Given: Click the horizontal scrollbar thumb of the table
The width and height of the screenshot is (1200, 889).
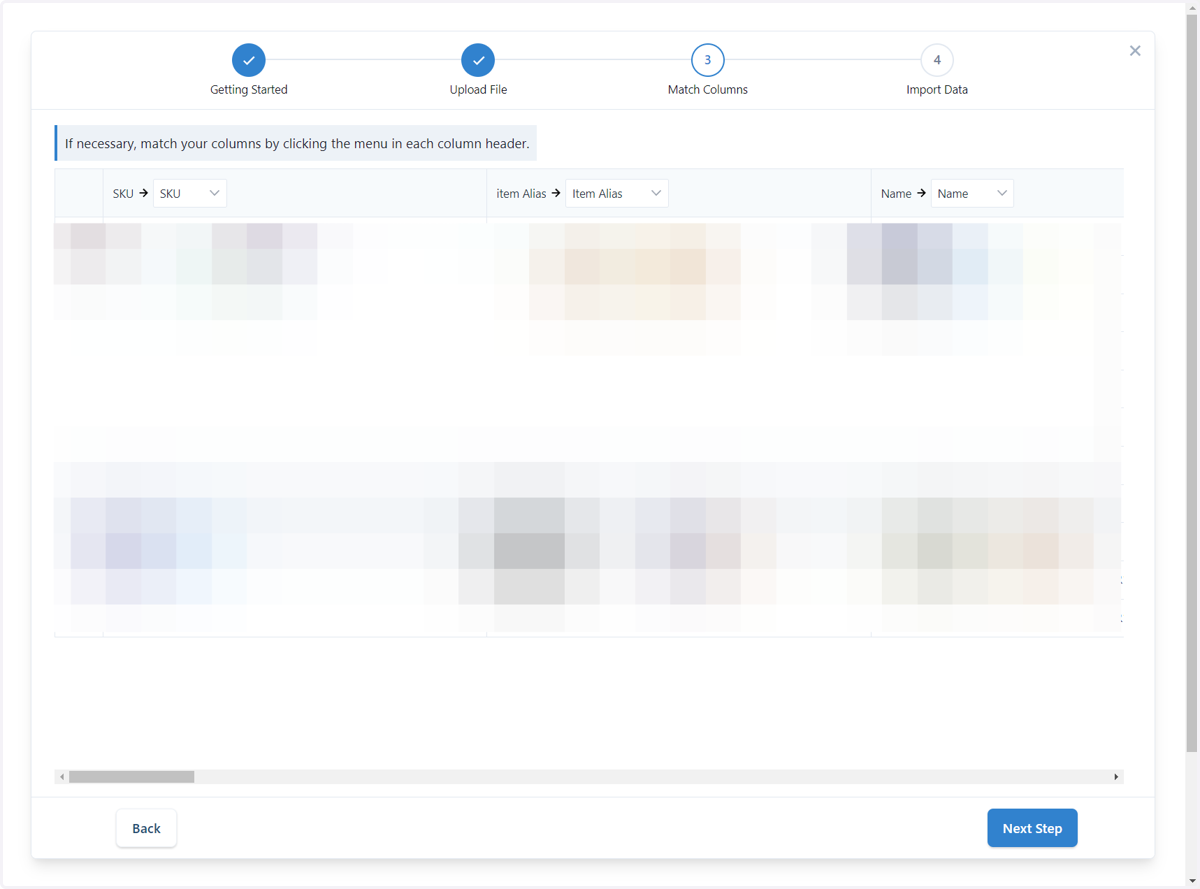Looking at the screenshot, I should pyautogui.click(x=131, y=777).
